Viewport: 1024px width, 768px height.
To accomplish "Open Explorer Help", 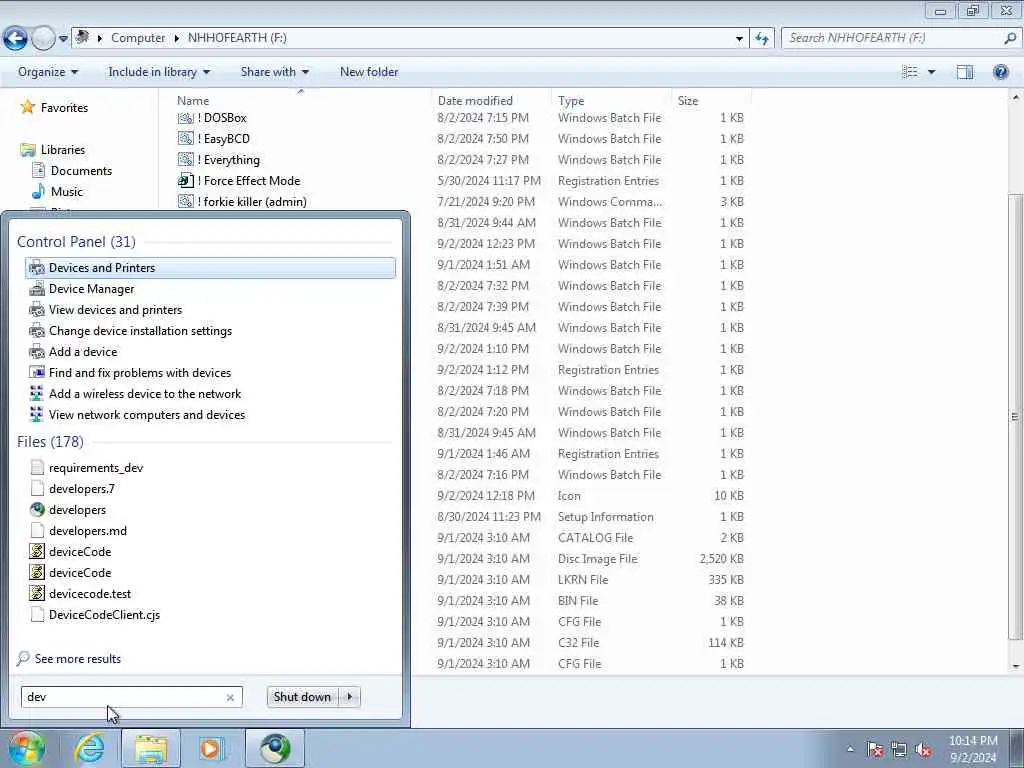I will 1000,72.
